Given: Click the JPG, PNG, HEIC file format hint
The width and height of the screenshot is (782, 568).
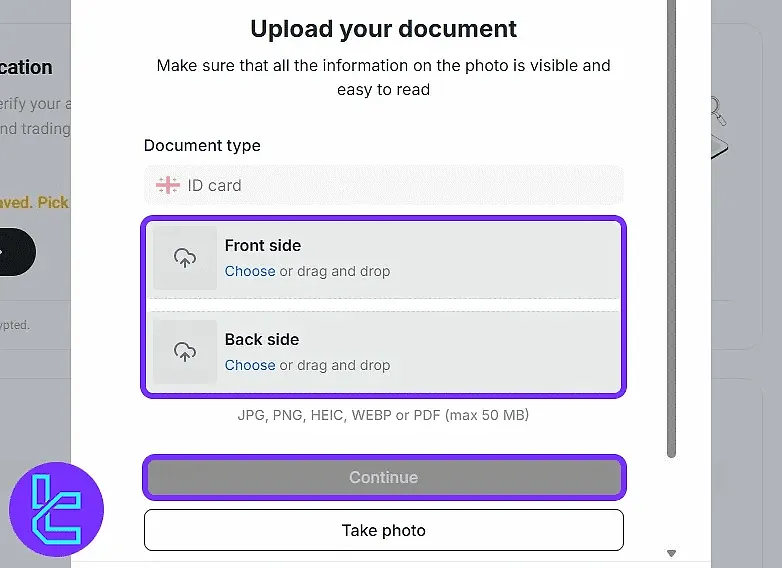Looking at the screenshot, I should 384,414.
